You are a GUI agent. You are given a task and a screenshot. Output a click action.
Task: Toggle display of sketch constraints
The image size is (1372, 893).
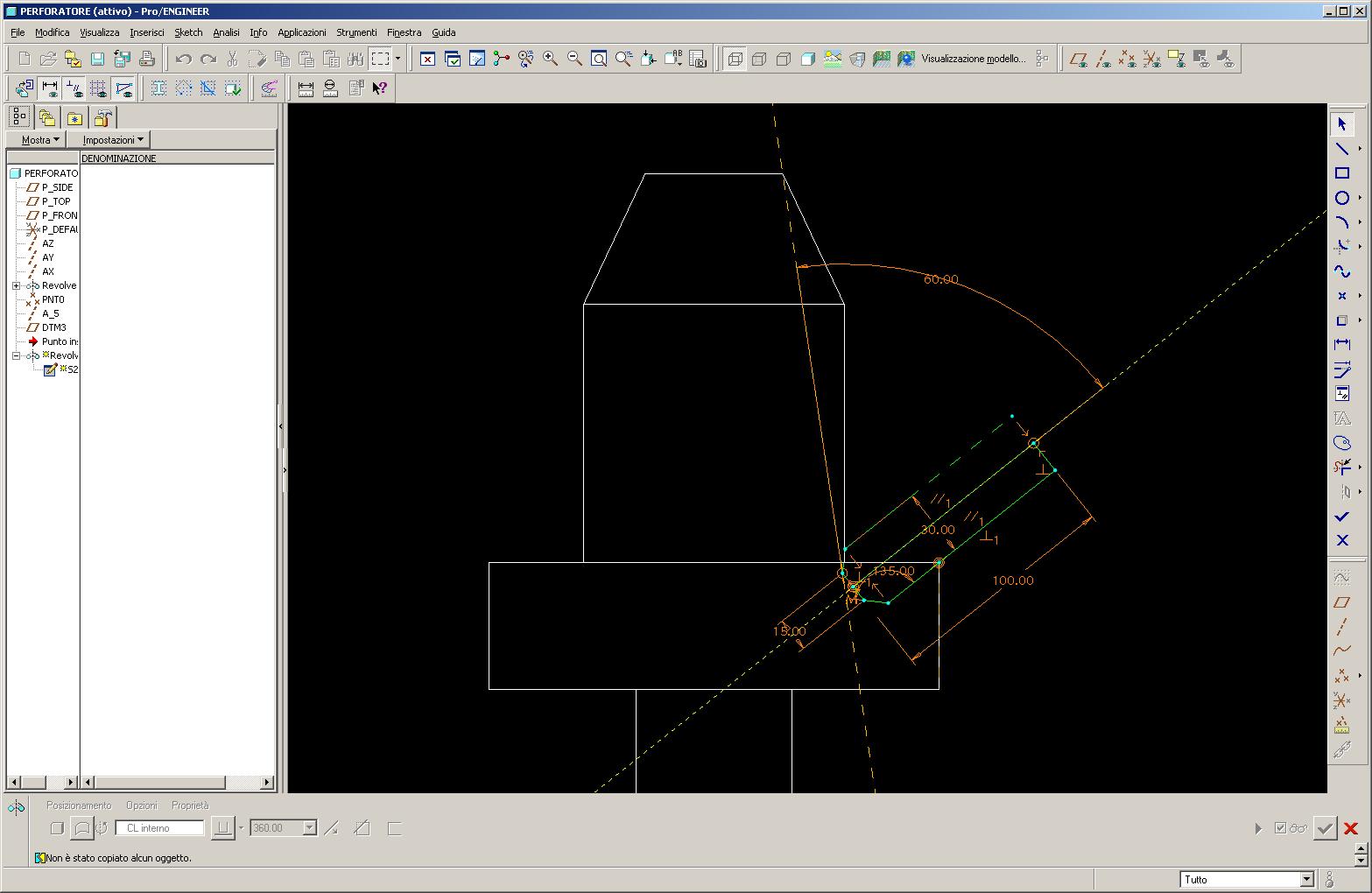point(74,88)
